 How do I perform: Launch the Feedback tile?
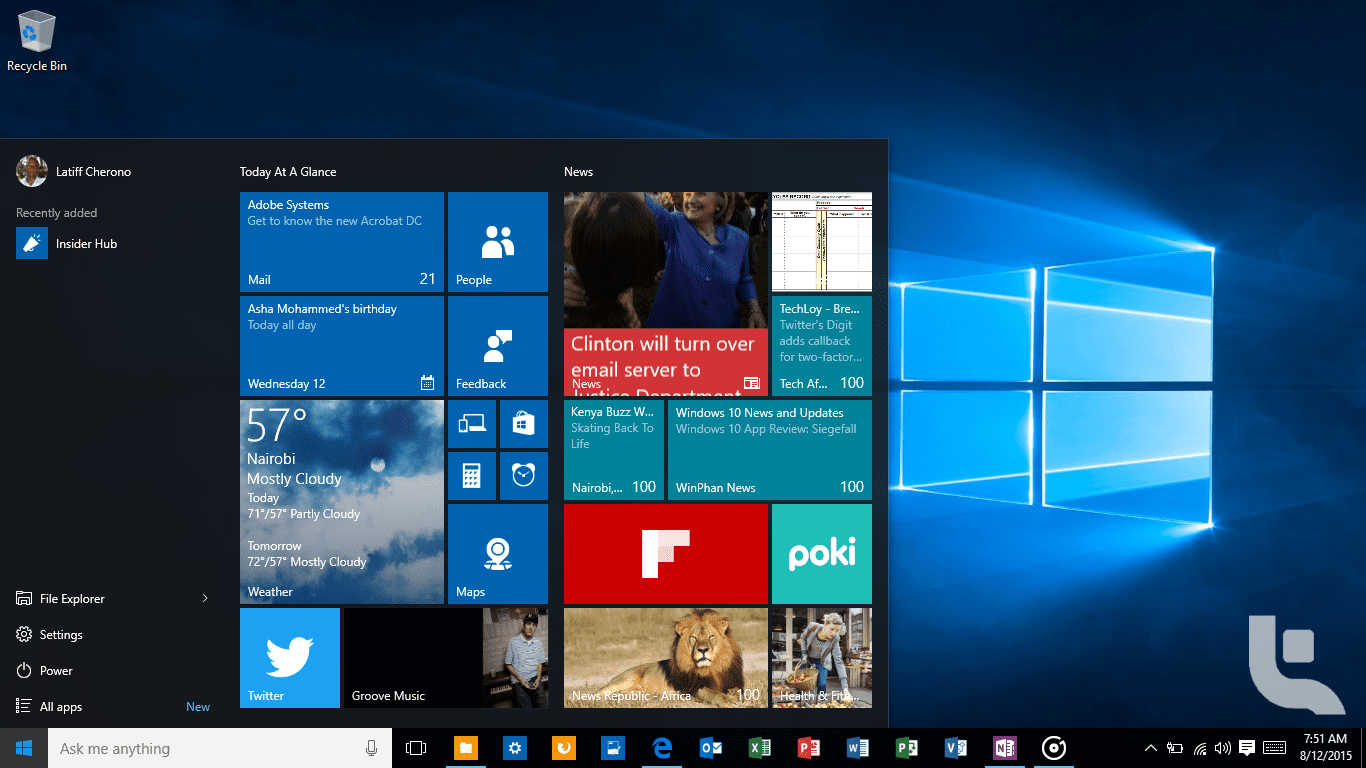(x=498, y=346)
